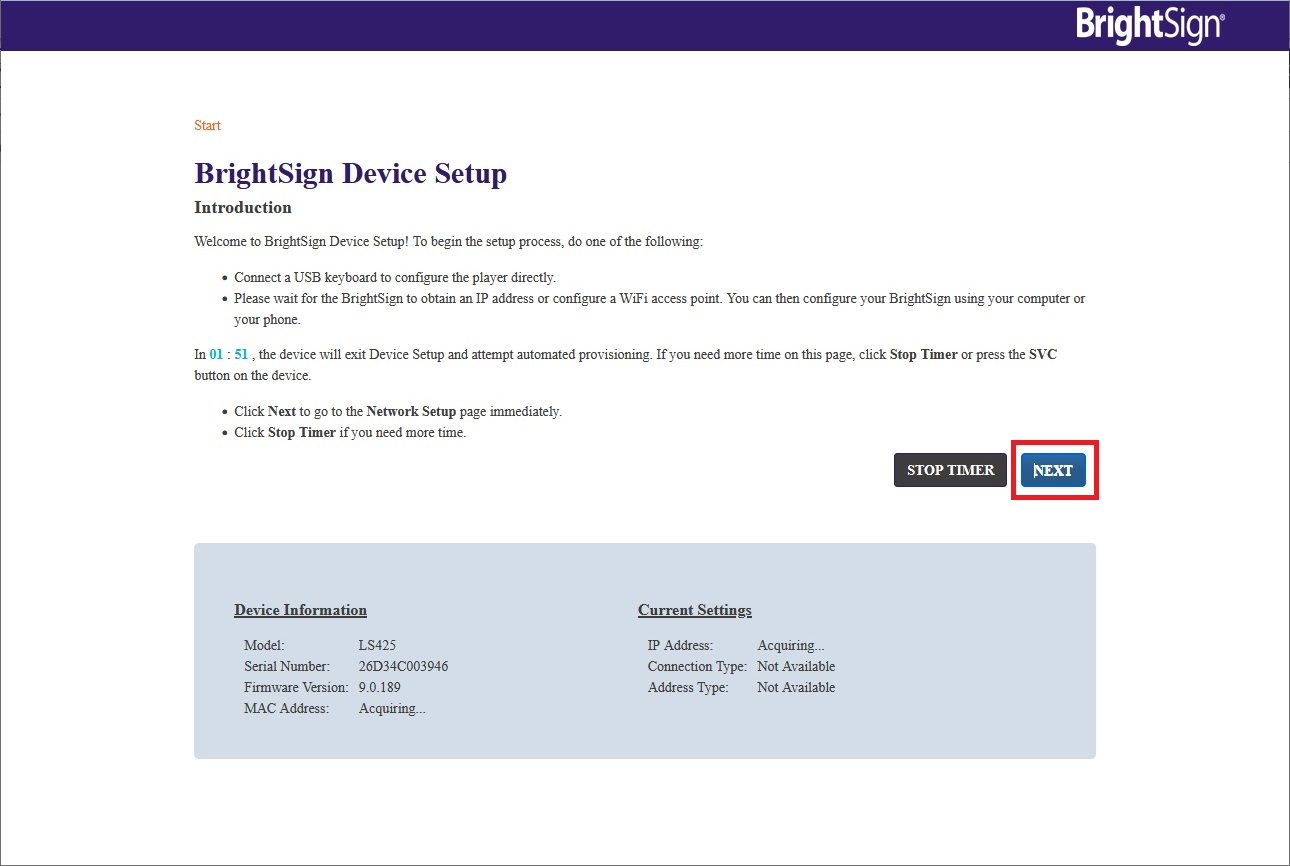The height and width of the screenshot is (866, 1290).
Task: Select the BrightSign Device Setup heading
Action: pyautogui.click(x=350, y=173)
